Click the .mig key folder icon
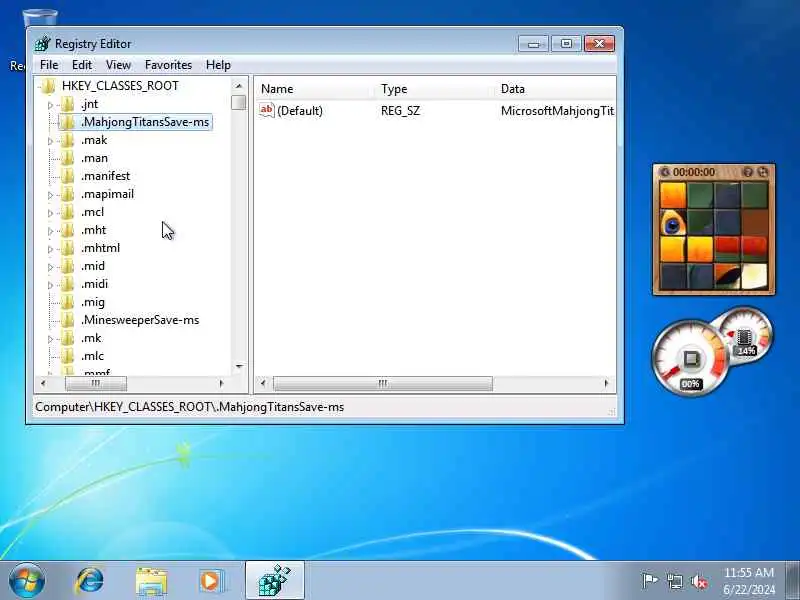This screenshot has width=800, height=600. (x=67, y=302)
